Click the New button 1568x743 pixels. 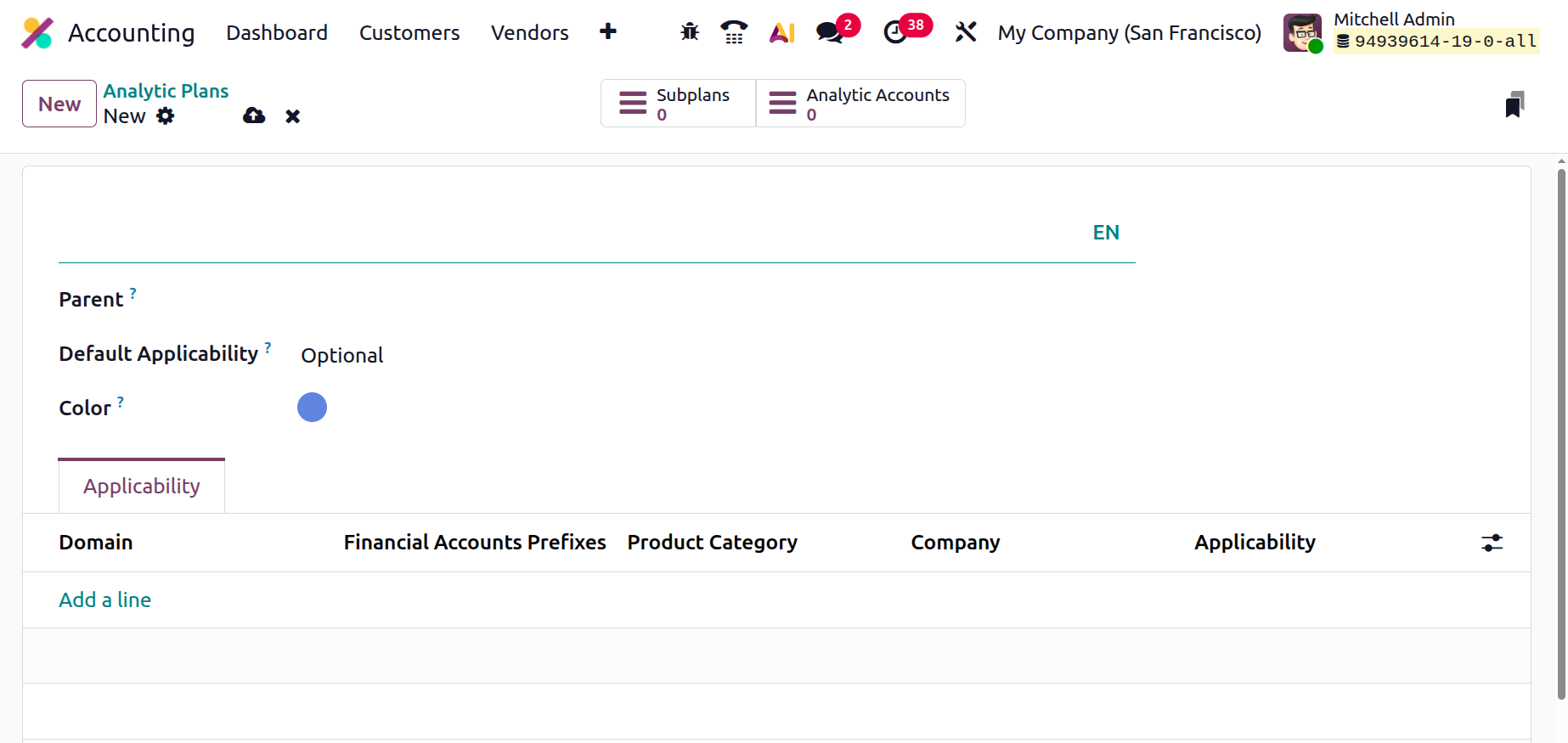click(x=59, y=104)
